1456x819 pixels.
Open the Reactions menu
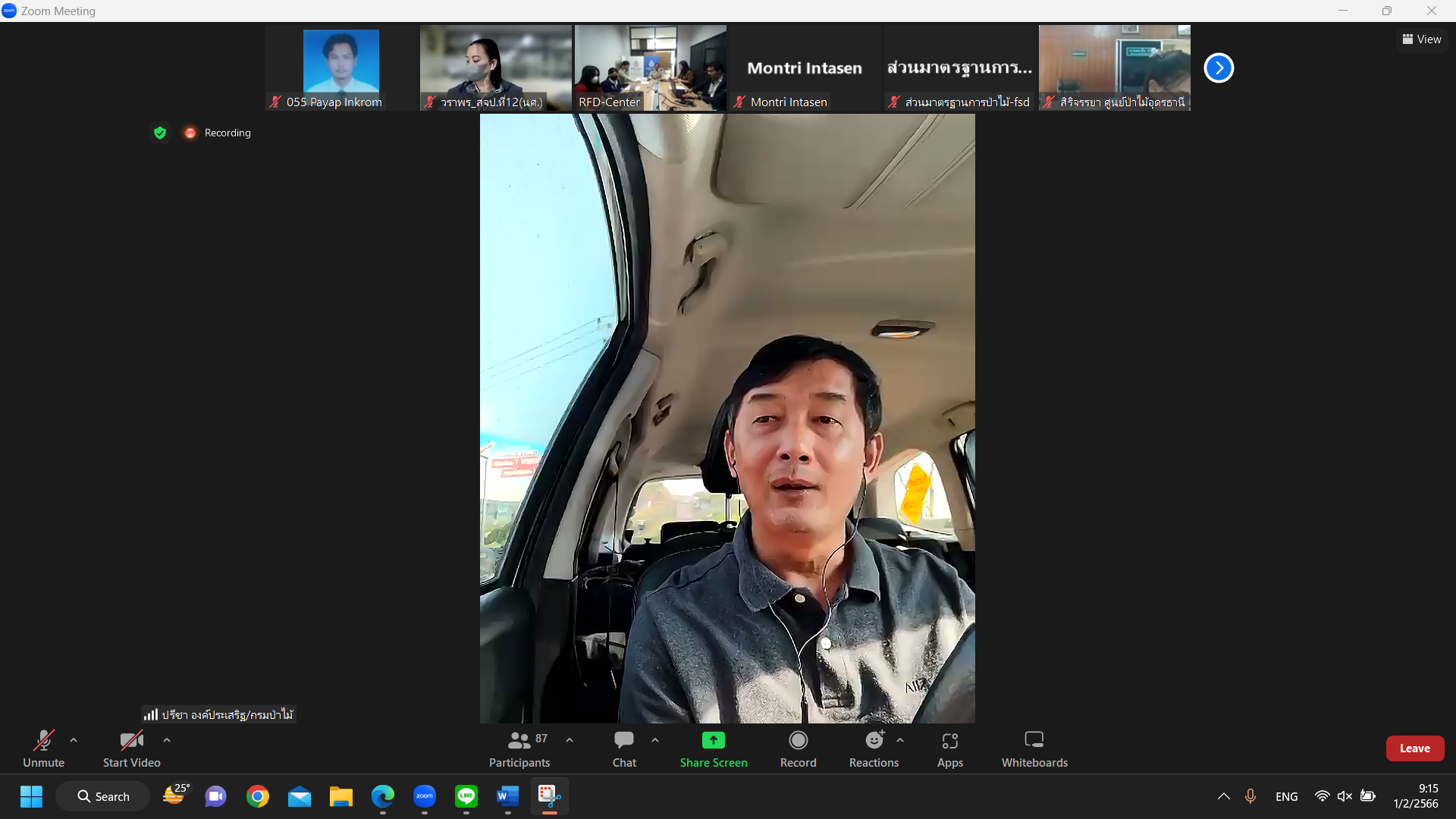874,748
